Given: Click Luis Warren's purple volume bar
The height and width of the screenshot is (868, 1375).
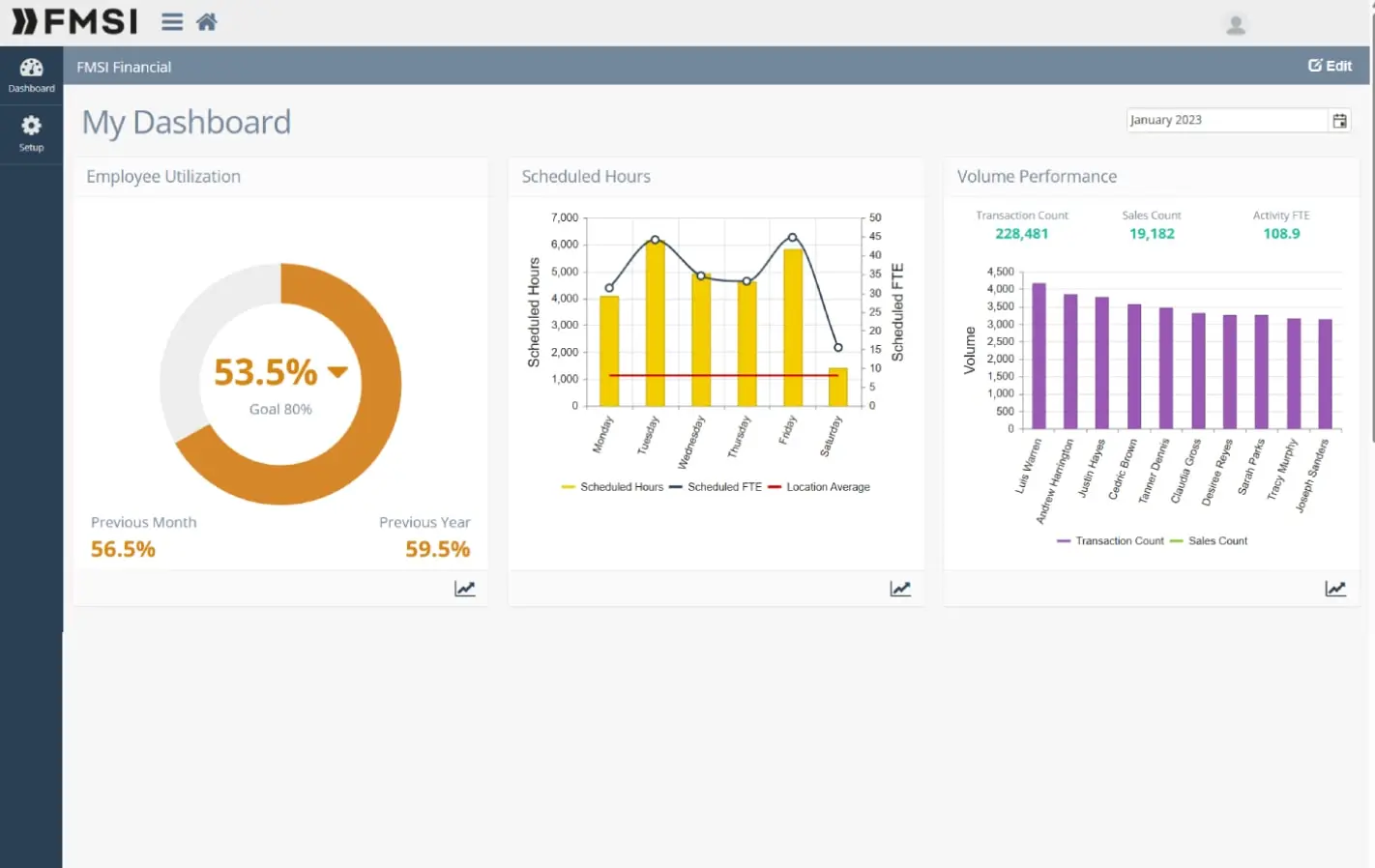Looking at the screenshot, I should tap(1039, 356).
